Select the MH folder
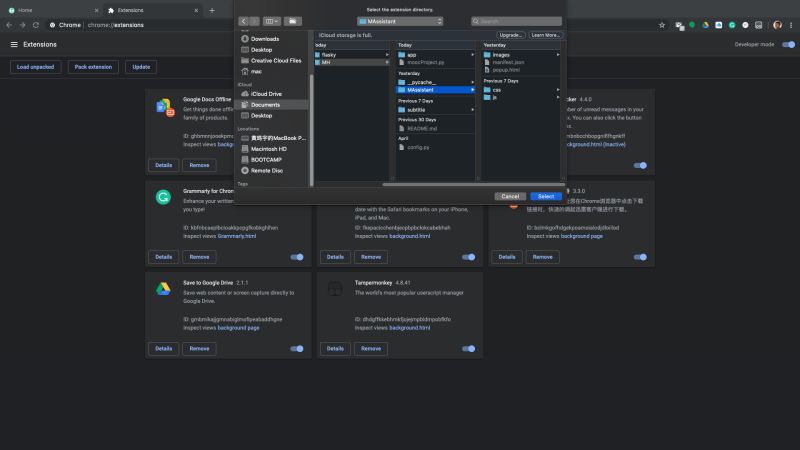Viewport: 800px width, 450px height. click(352, 62)
